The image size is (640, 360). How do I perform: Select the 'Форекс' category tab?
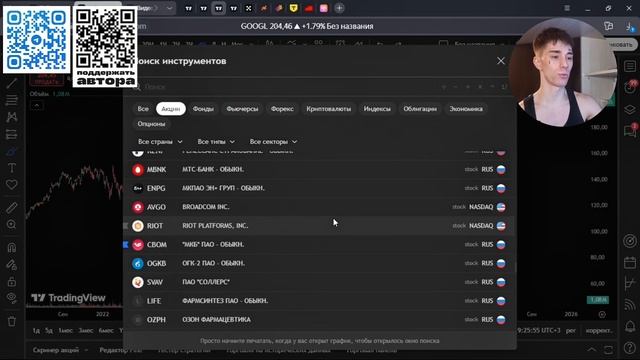282,109
